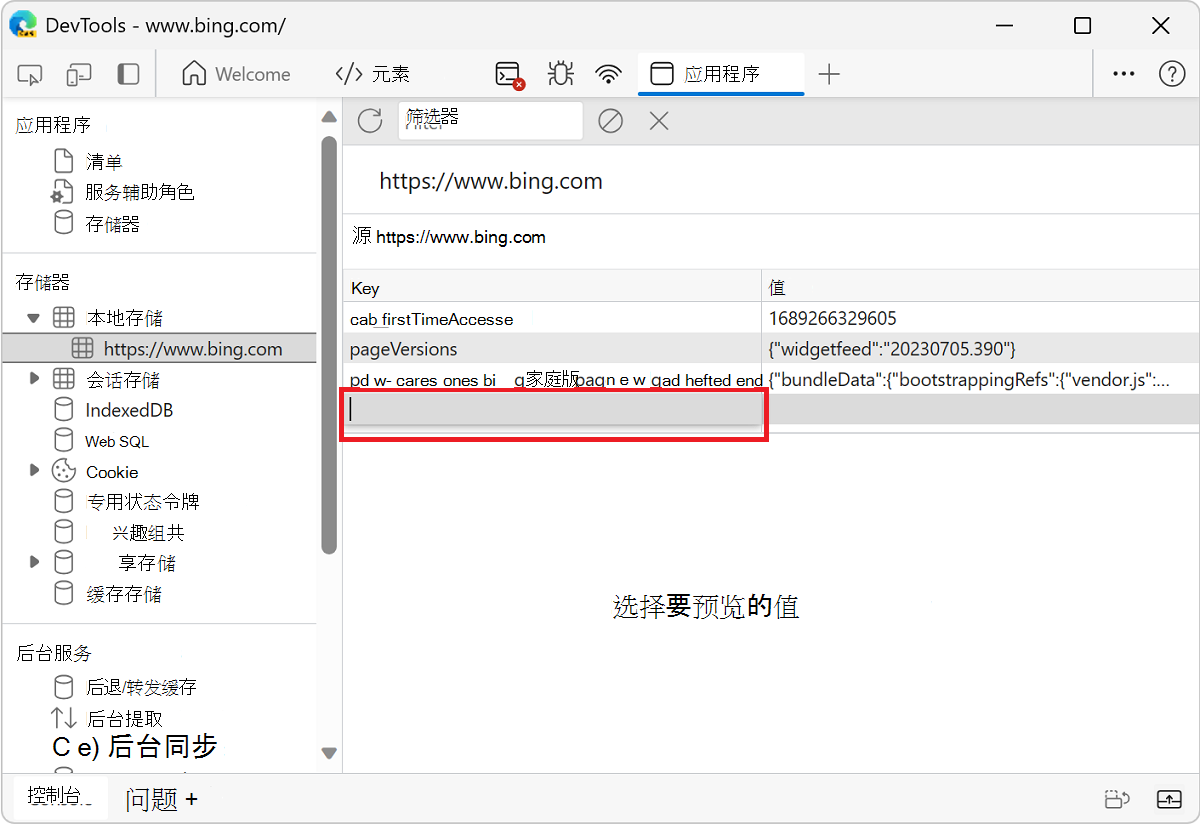Open 后台提取 item
The height and width of the screenshot is (824, 1200).
pyautogui.click(x=124, y=718)
